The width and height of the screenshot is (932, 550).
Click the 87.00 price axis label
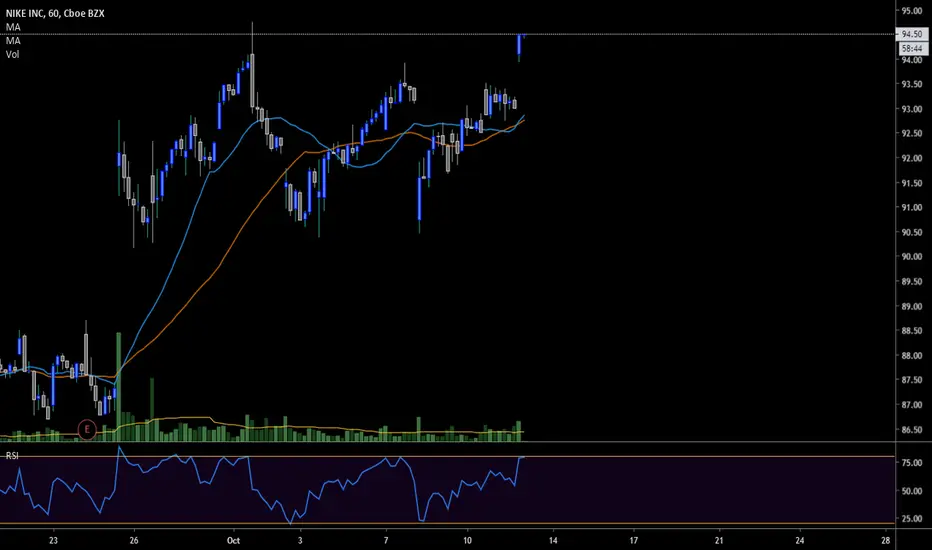pyautogui.click(x=912, y=405)
